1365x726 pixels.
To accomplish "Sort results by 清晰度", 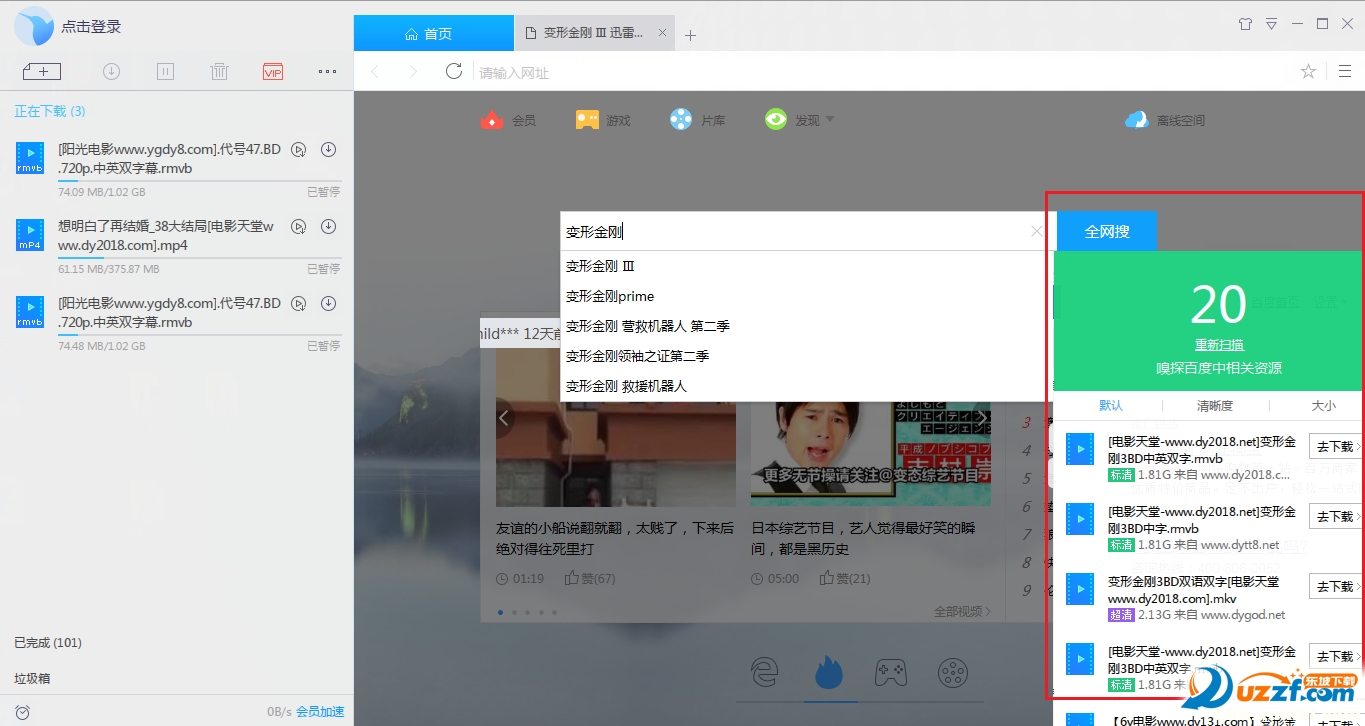I will [1215, 405].
